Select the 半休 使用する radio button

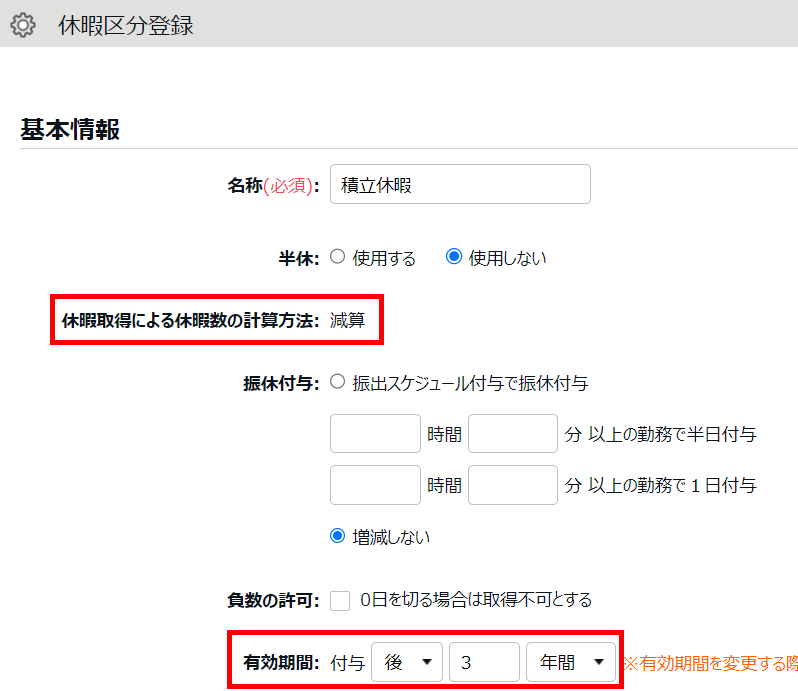pos(338,257)
